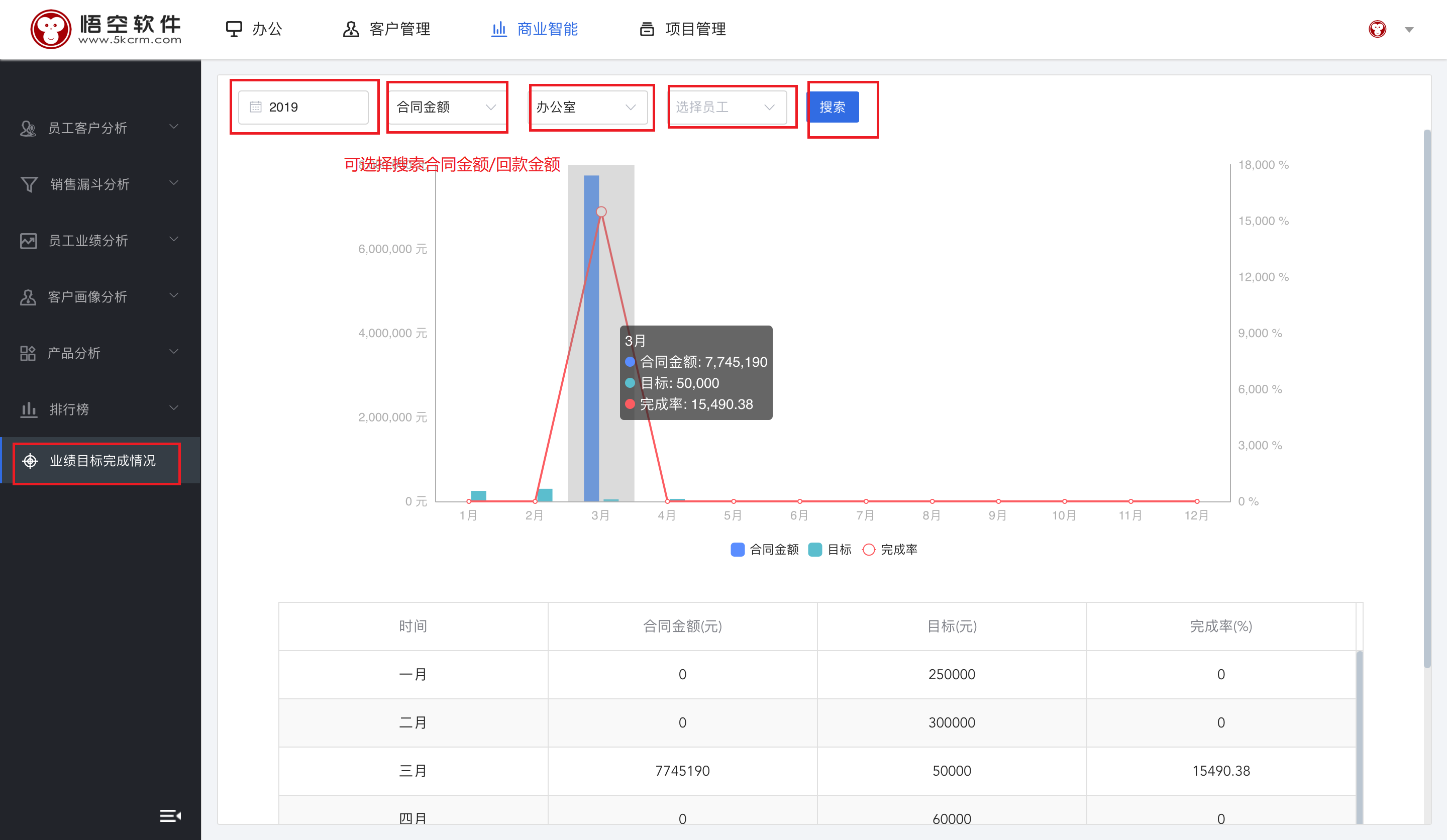This screenshot has width=1447, height=840.
Task: Expand the 销售漏斗分析 chevron
Action: pyautogui.click(x=174, y=182)
